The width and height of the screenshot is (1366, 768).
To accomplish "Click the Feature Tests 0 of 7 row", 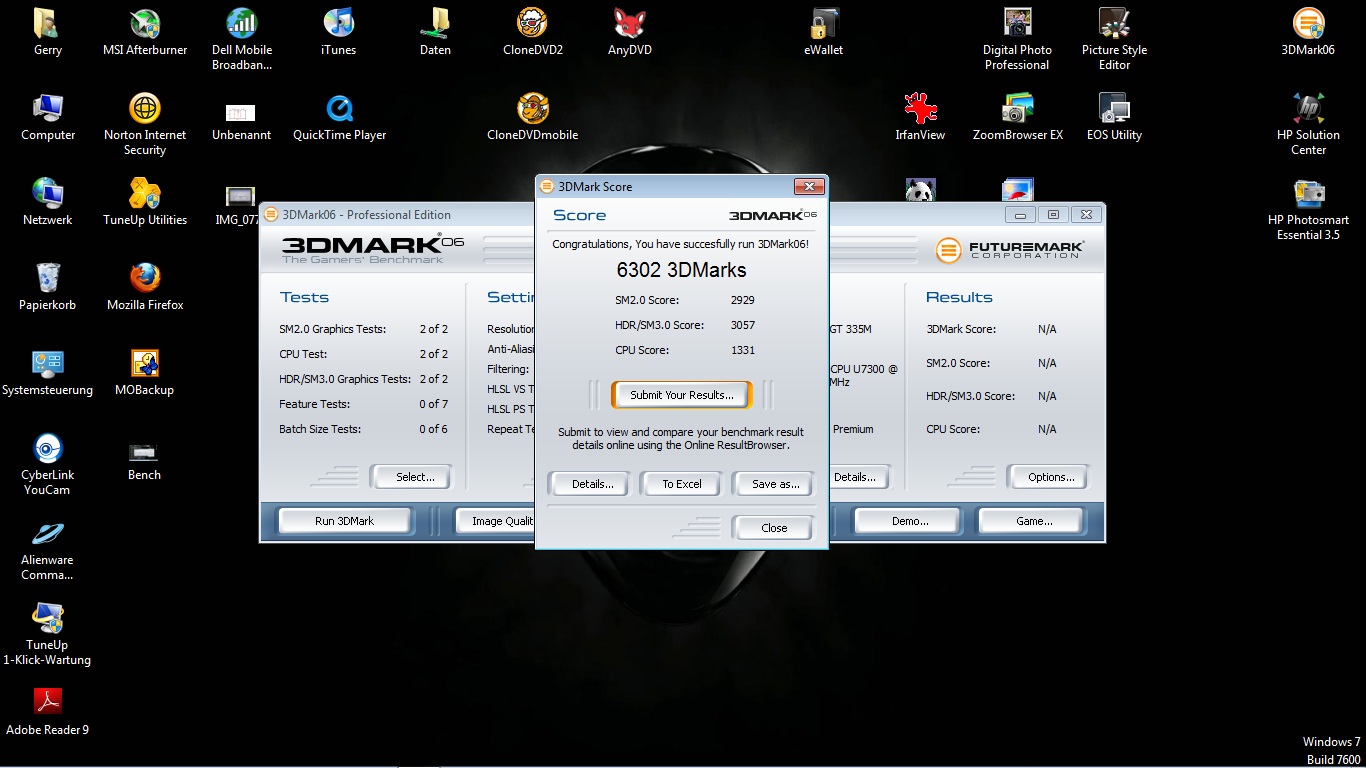I will (363, 404).
